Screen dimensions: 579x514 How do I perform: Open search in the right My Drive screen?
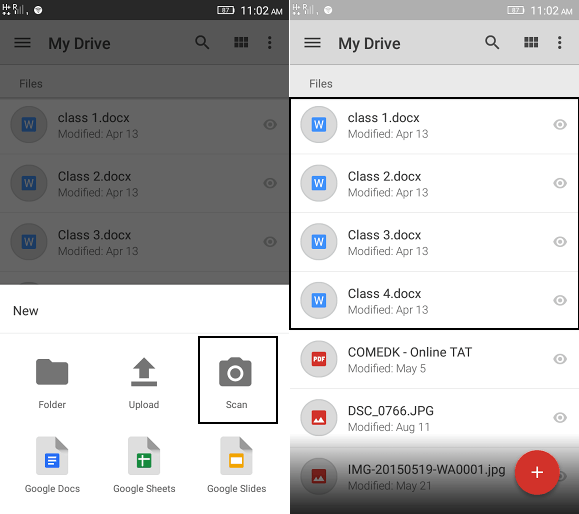492,42
